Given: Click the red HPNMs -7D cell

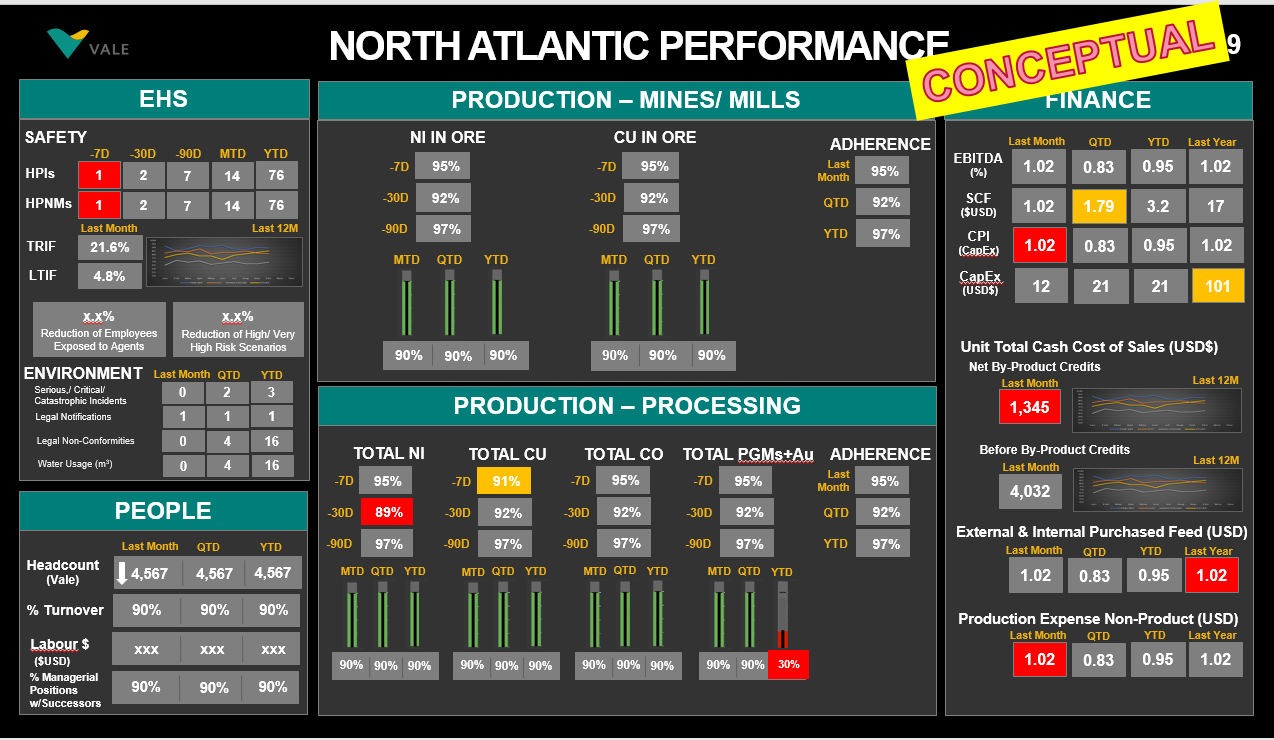Looking at the screenshot, I should point(99,205).
